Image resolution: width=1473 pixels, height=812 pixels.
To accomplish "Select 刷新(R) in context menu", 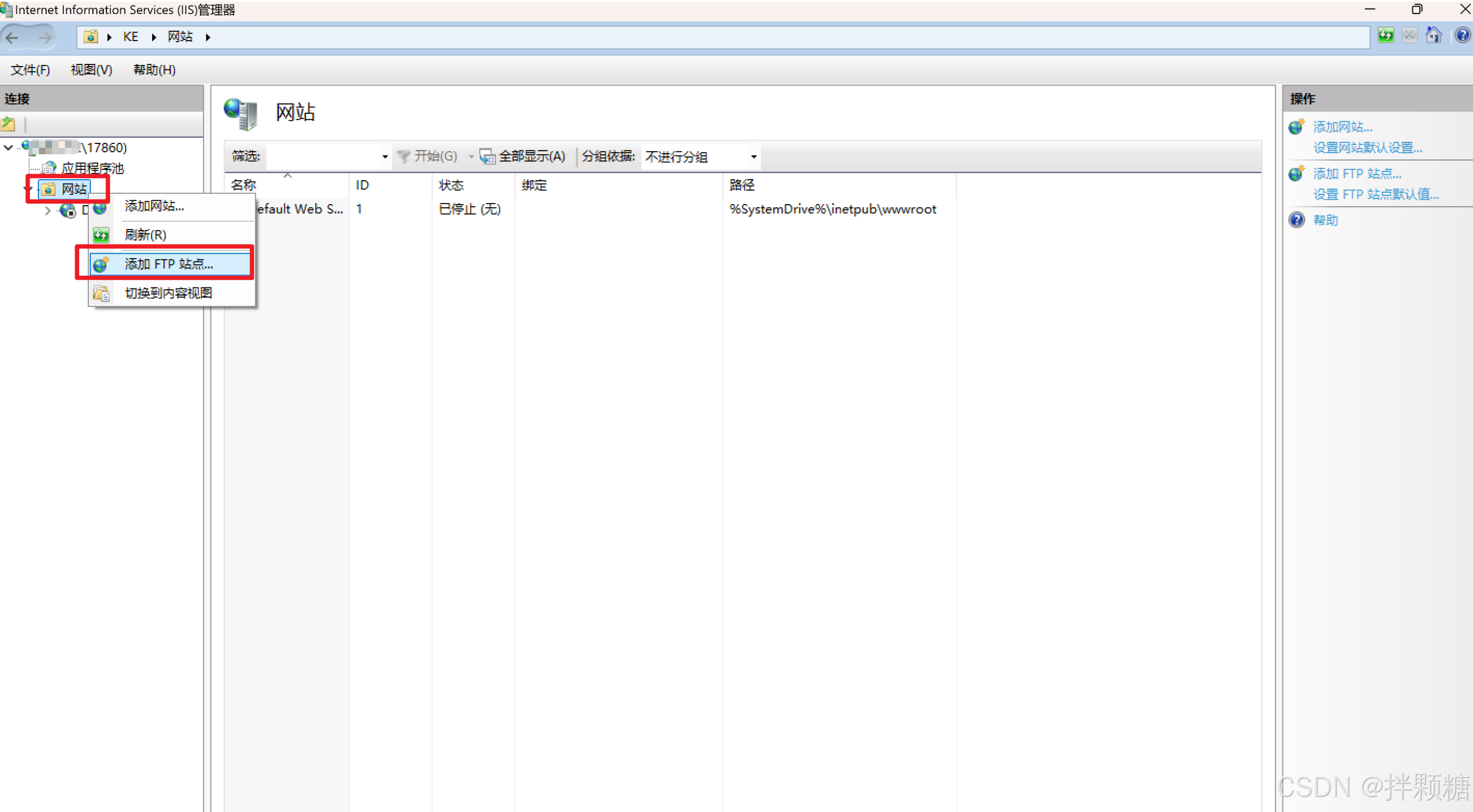I will click(x=145, y=235).
